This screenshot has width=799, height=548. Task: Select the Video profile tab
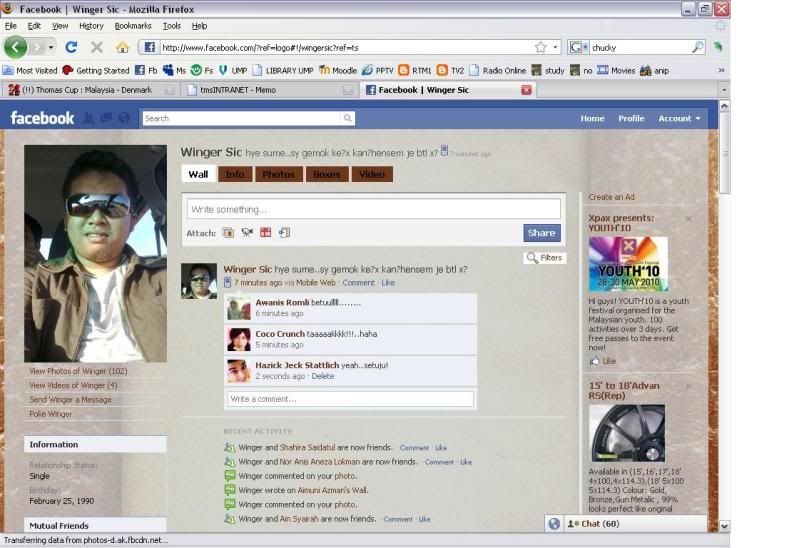click(x=372, y=174)
